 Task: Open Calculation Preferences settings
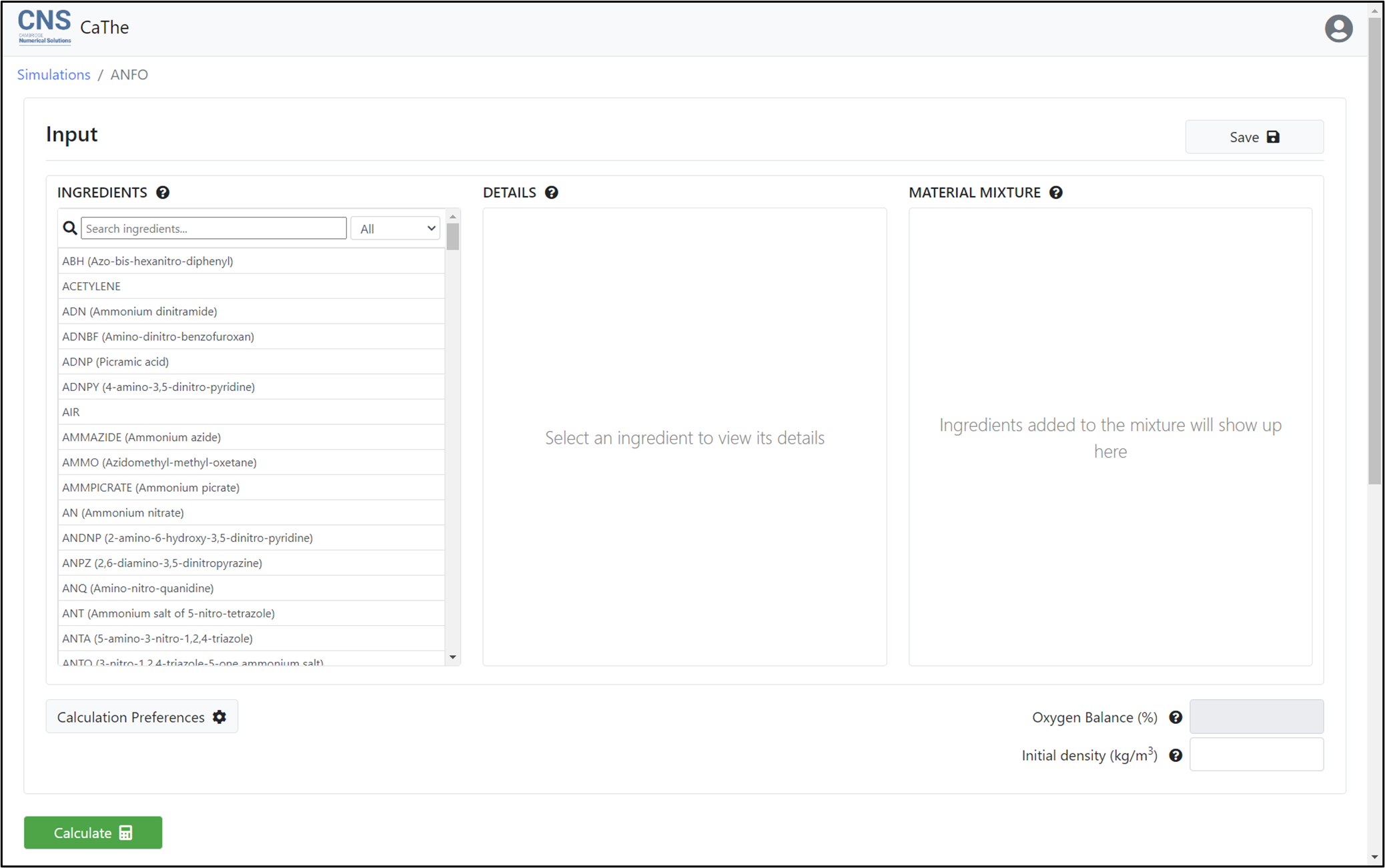pos(141,717)
